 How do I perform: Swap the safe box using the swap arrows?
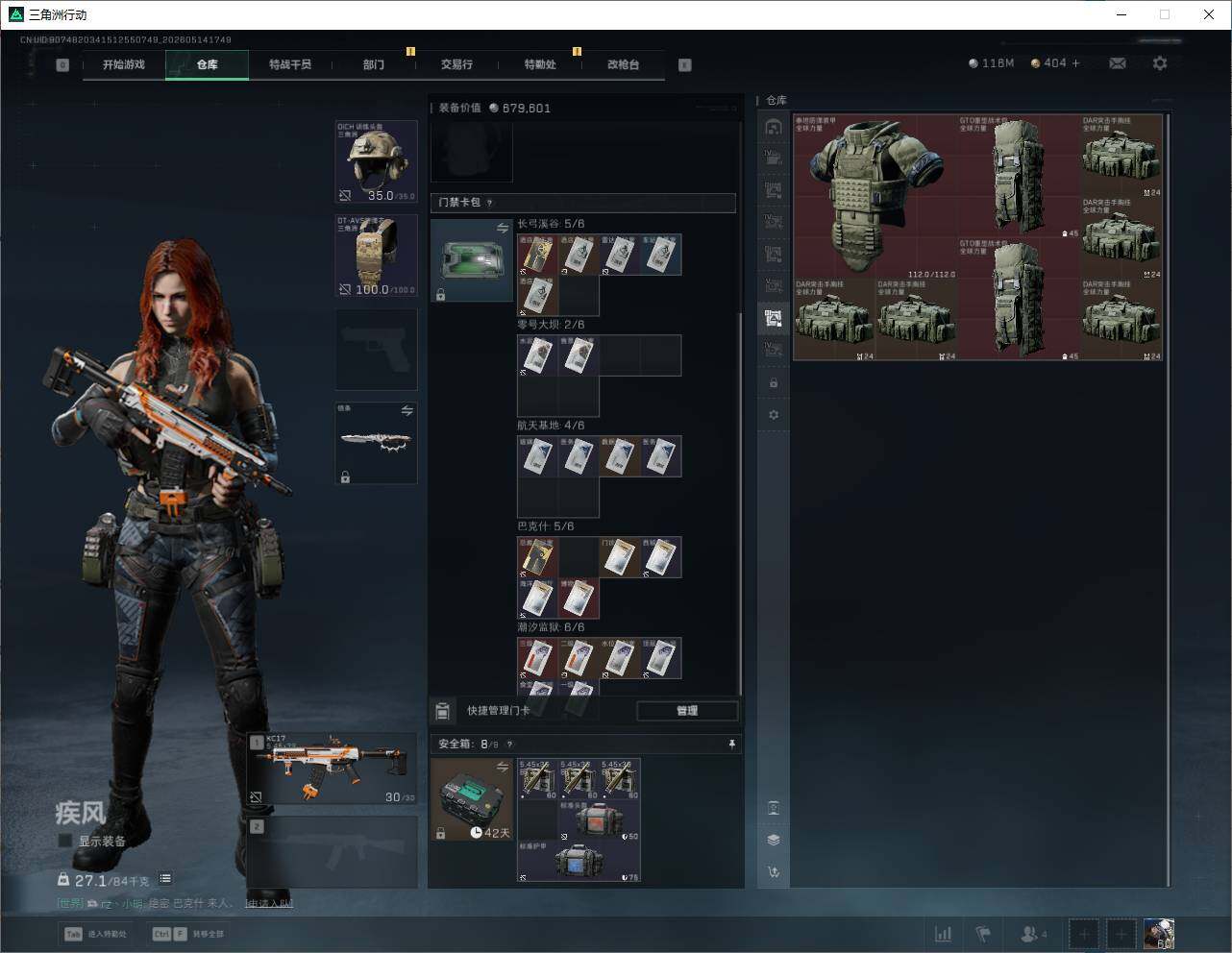click(x=503, y=767)
